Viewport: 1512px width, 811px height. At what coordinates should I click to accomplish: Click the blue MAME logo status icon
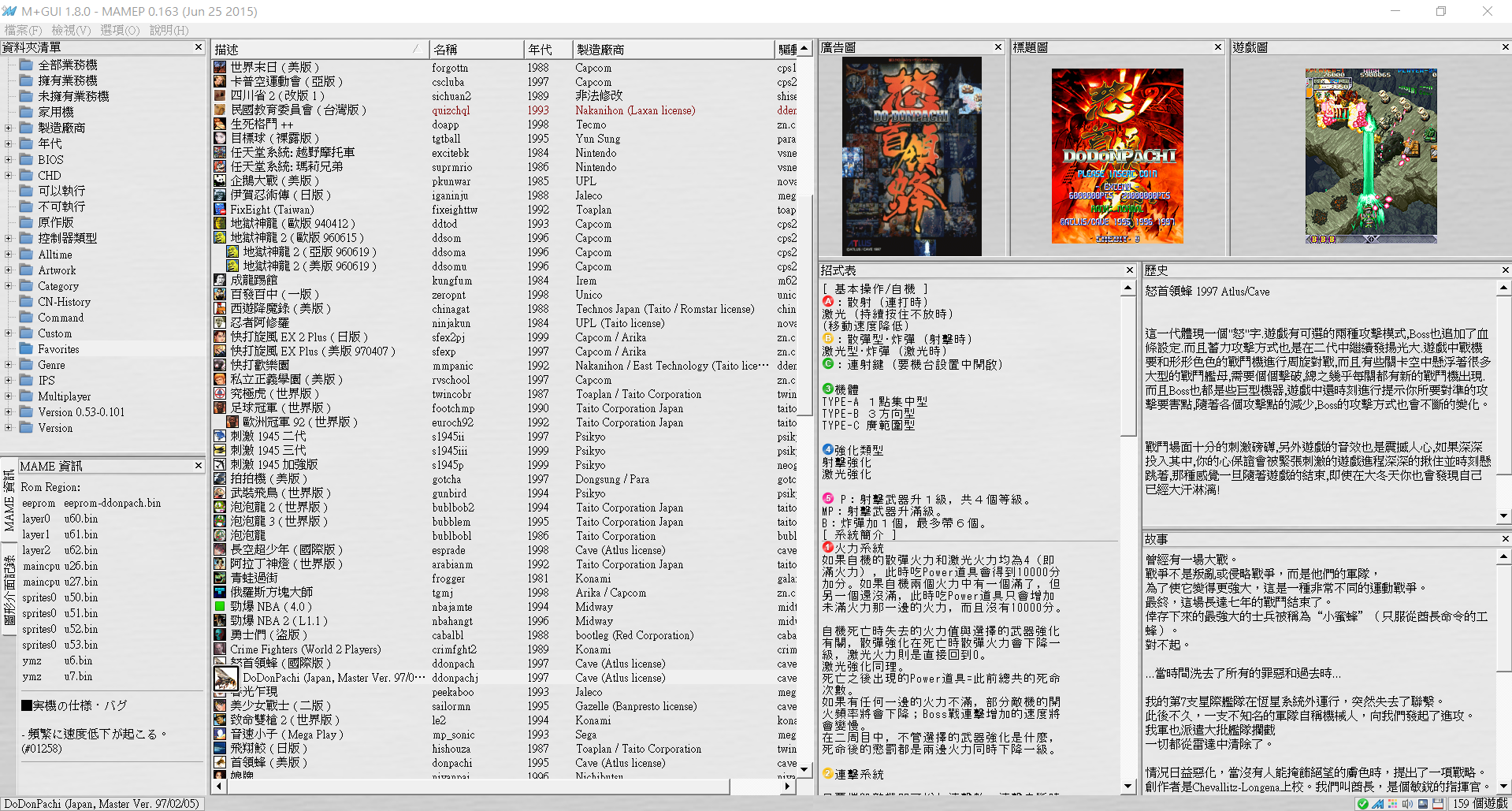pos(1377,804)
